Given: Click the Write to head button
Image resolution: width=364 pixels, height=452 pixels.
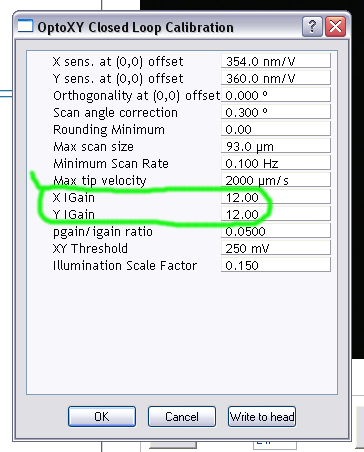Looking at the screenshot, I should 262,416.
